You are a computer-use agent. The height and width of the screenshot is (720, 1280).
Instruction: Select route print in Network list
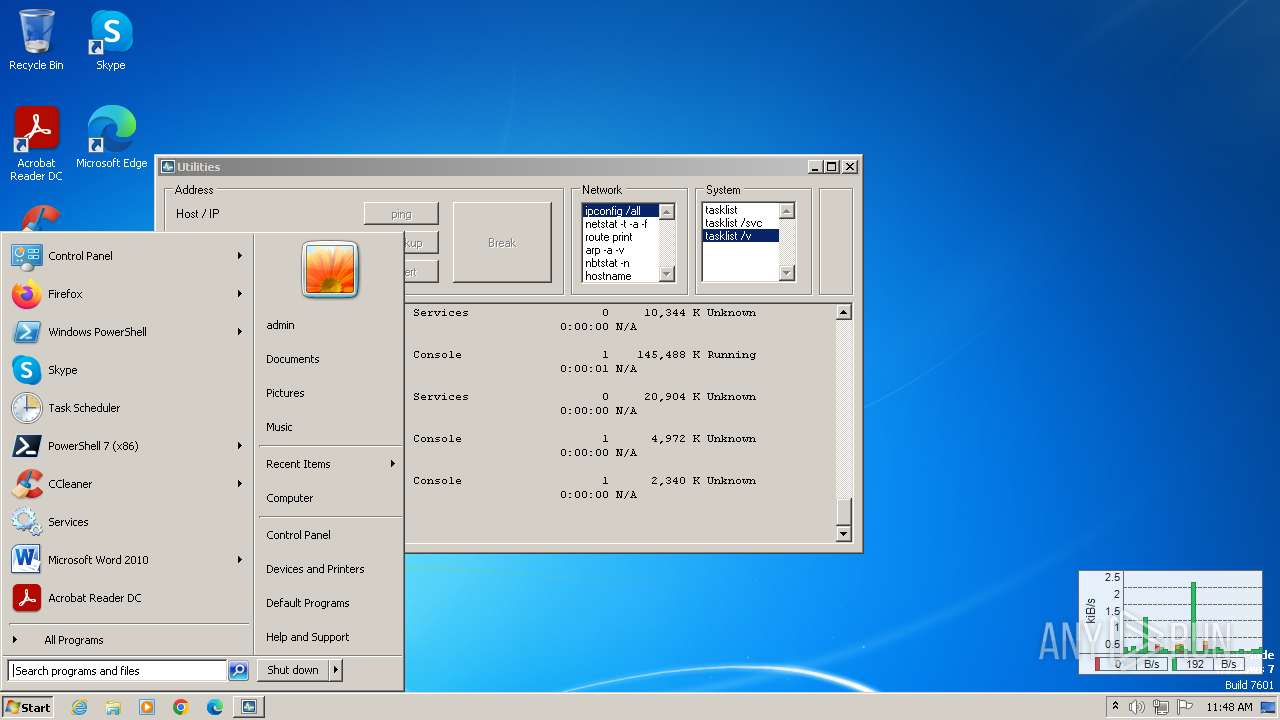point(620,237)
